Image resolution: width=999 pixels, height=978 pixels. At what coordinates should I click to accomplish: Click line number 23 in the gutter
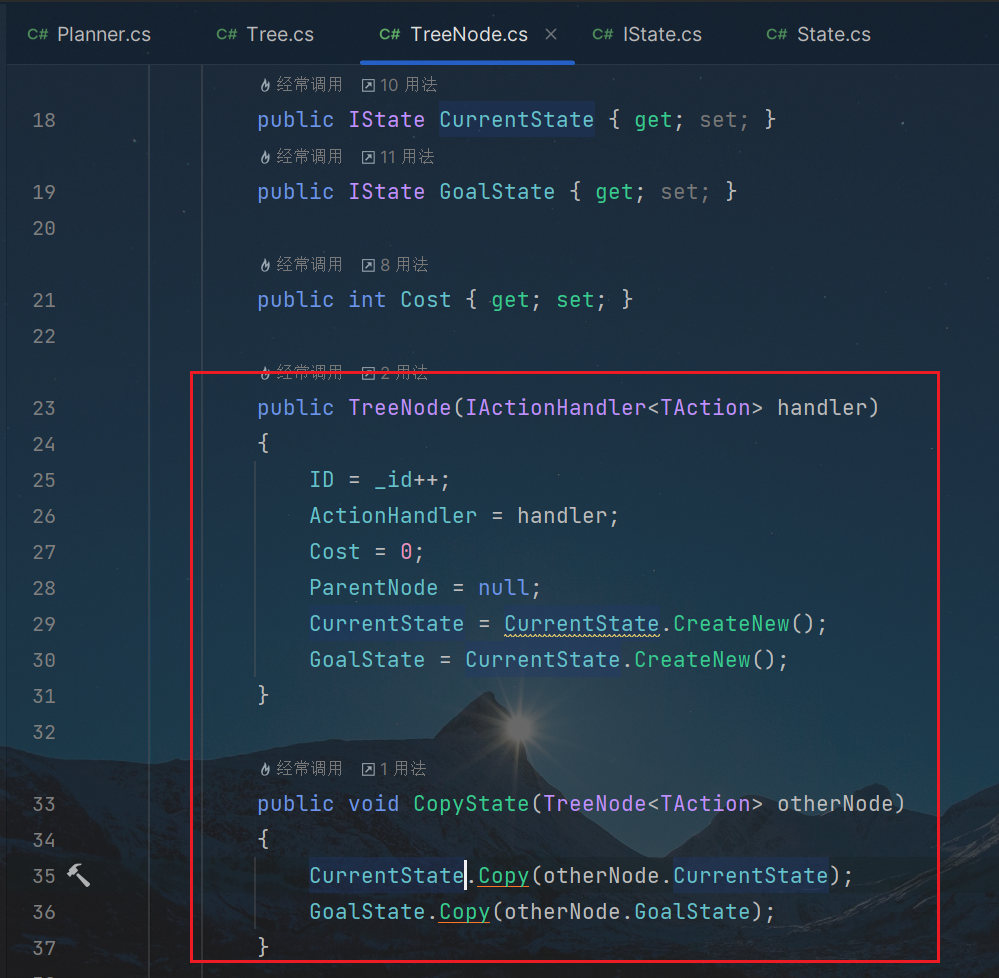pyautogui.click(x=44, y=408)
